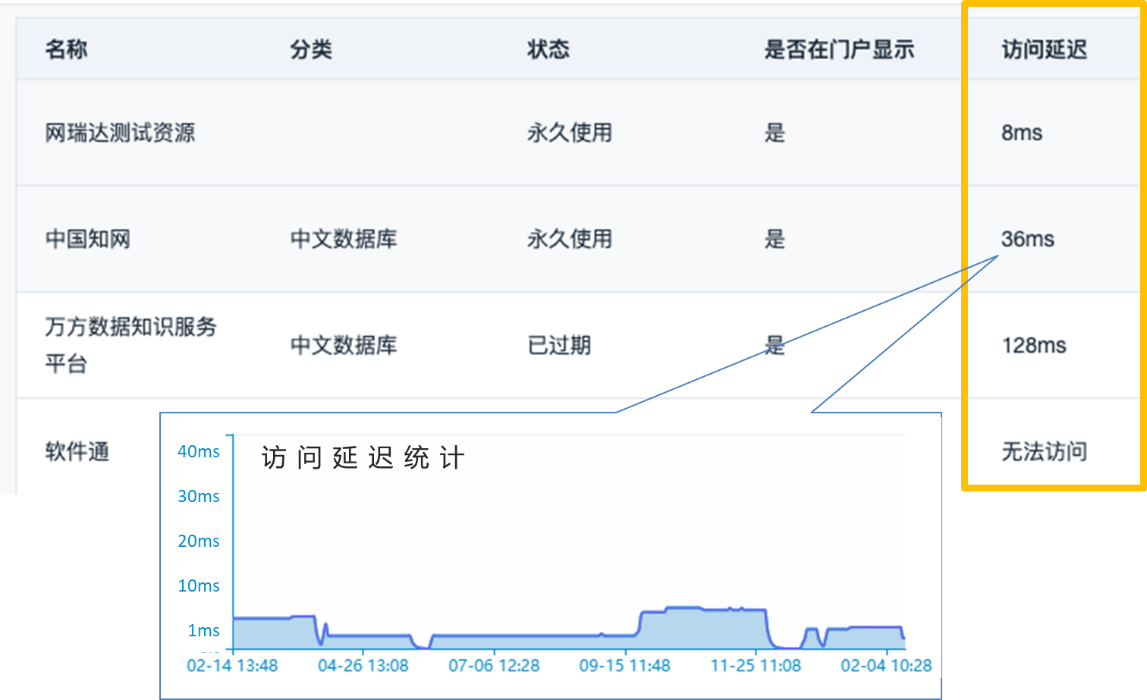Select the 02-14 13:48 x-axis label
The image size is (1147, 700).
[x=232, y=665]
